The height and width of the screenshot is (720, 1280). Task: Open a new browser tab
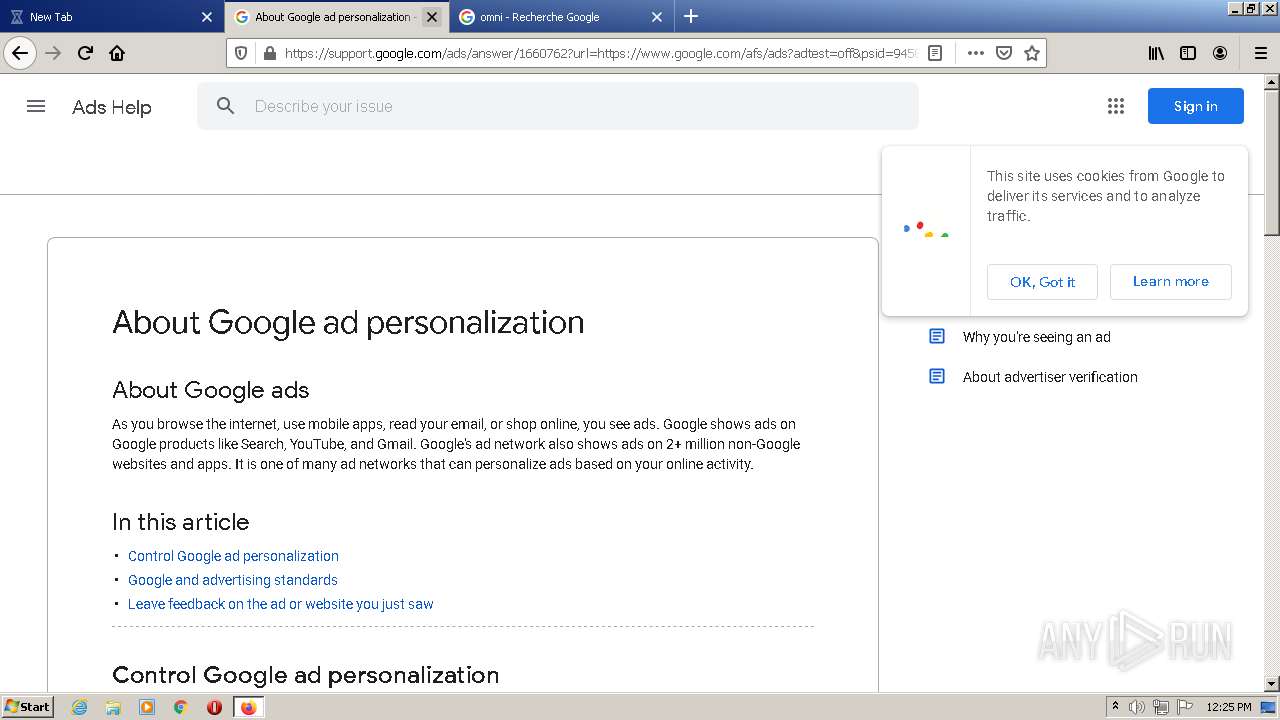(691, 16)
